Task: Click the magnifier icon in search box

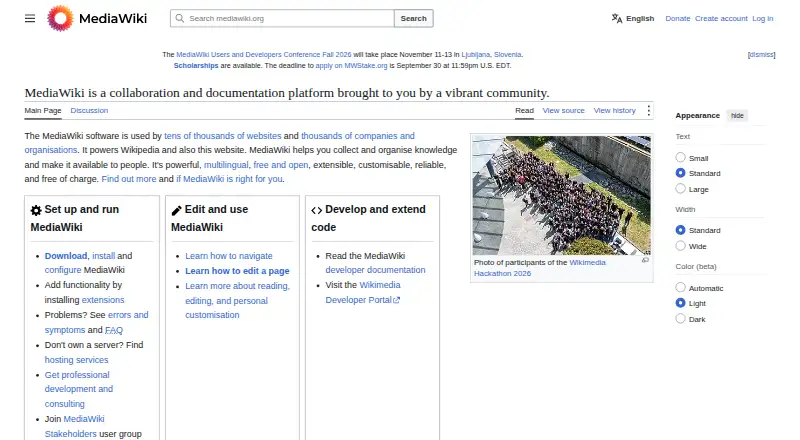Action: (x=180, y=18)
